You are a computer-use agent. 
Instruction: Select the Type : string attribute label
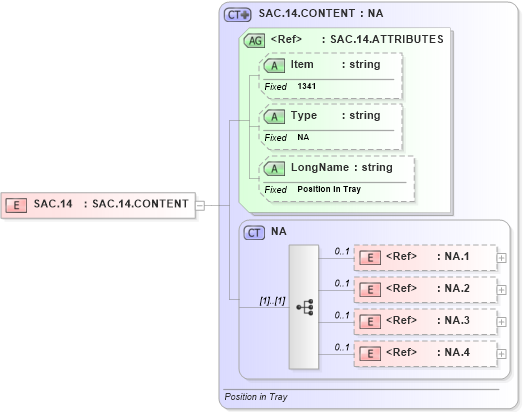click(x=335, y=115)
